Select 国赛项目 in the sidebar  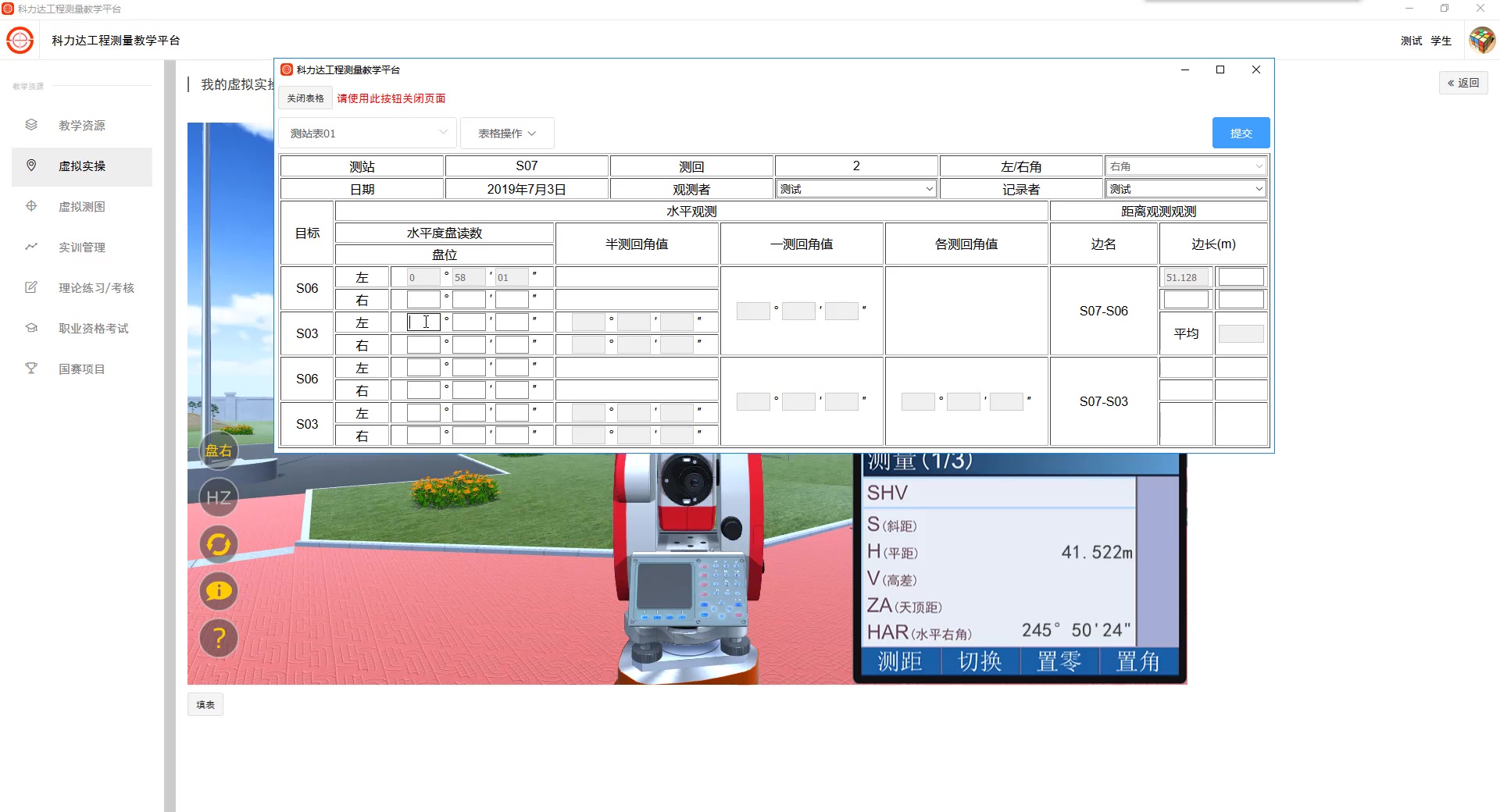82,369
